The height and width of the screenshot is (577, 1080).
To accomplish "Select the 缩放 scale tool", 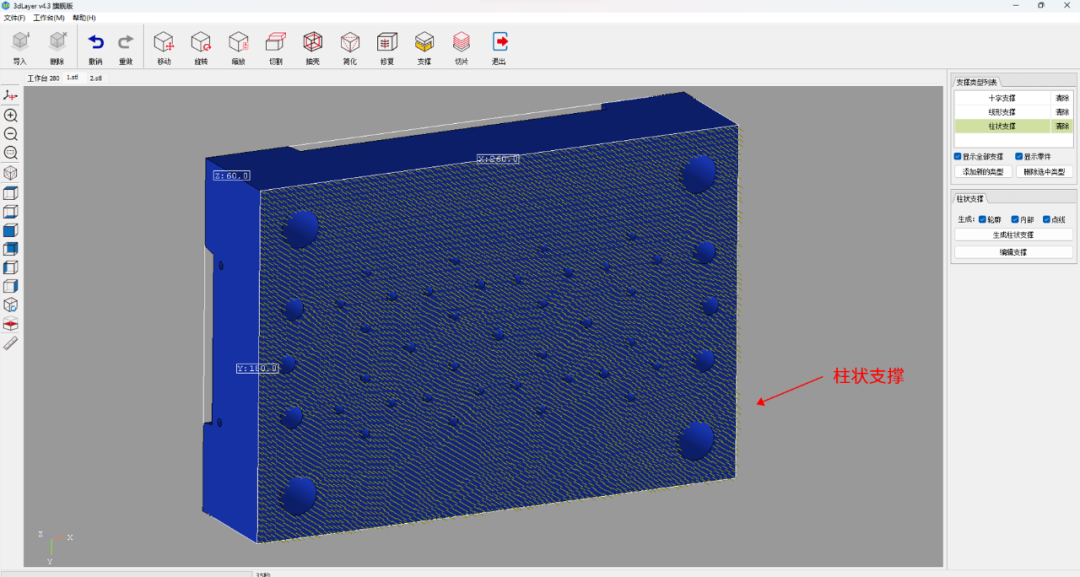I will (238, 43).
